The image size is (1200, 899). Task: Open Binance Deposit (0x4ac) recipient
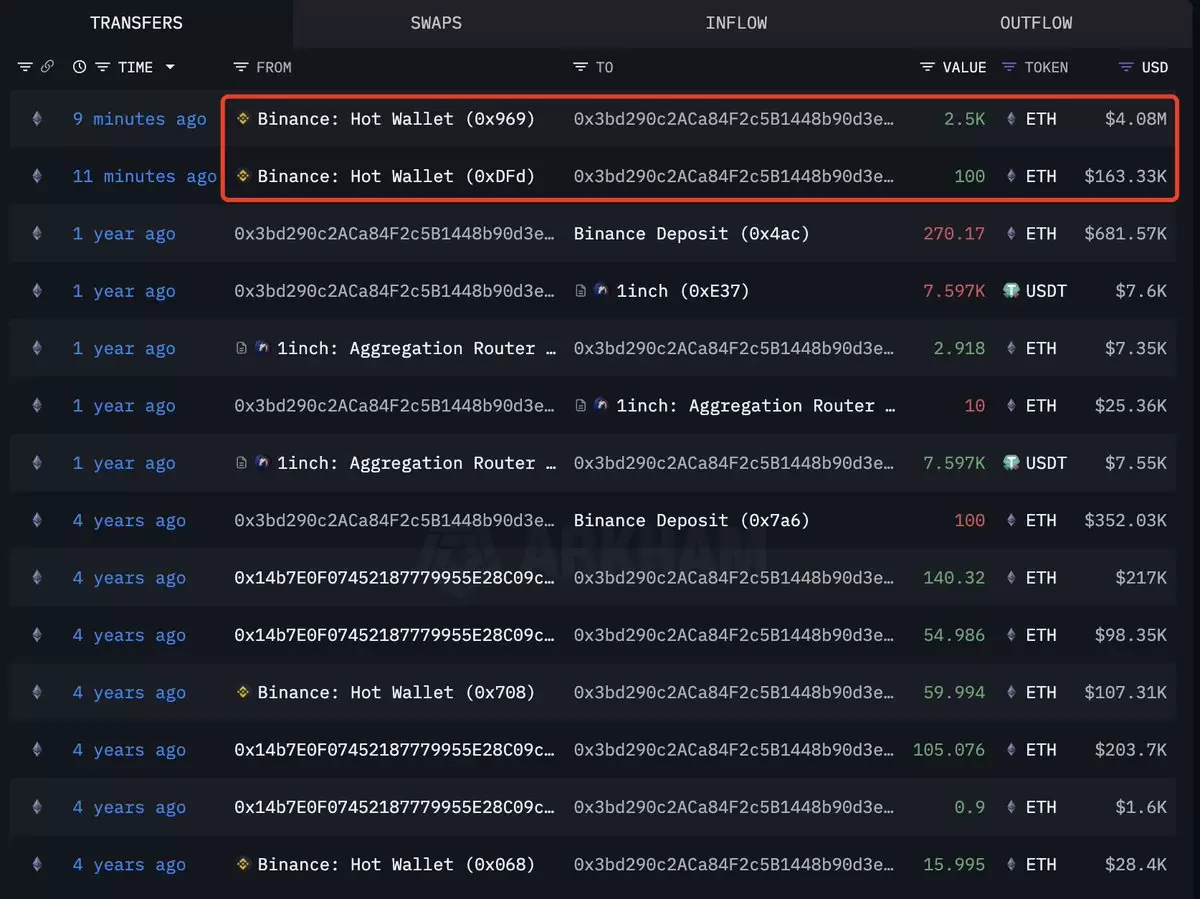click(692, 233)
